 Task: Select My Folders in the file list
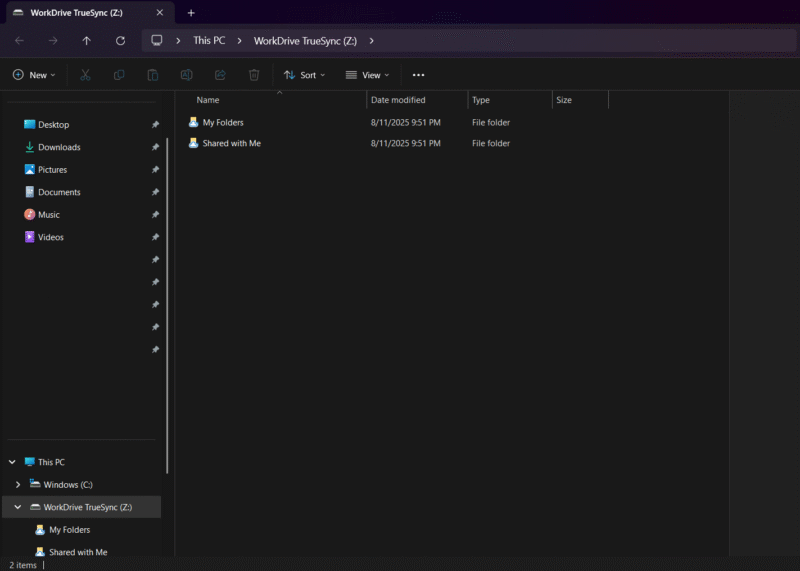(x=223, y=122)
